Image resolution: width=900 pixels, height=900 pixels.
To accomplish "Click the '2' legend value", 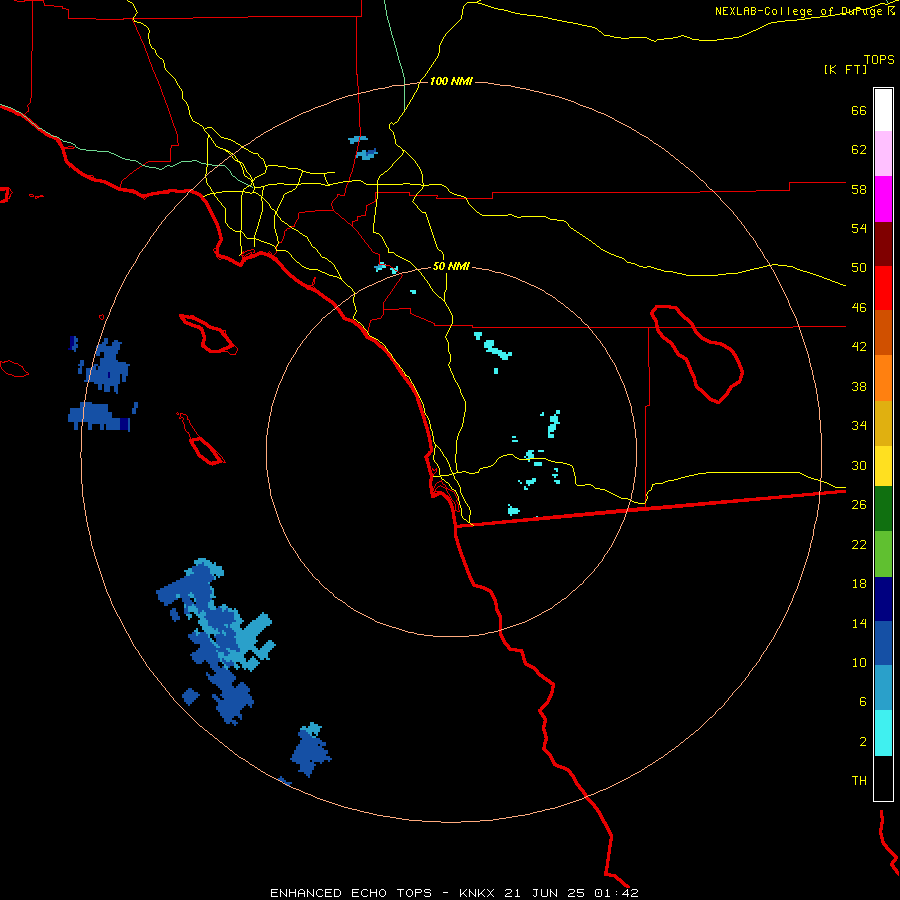I will pyautogui.click(x=862, y=742).
